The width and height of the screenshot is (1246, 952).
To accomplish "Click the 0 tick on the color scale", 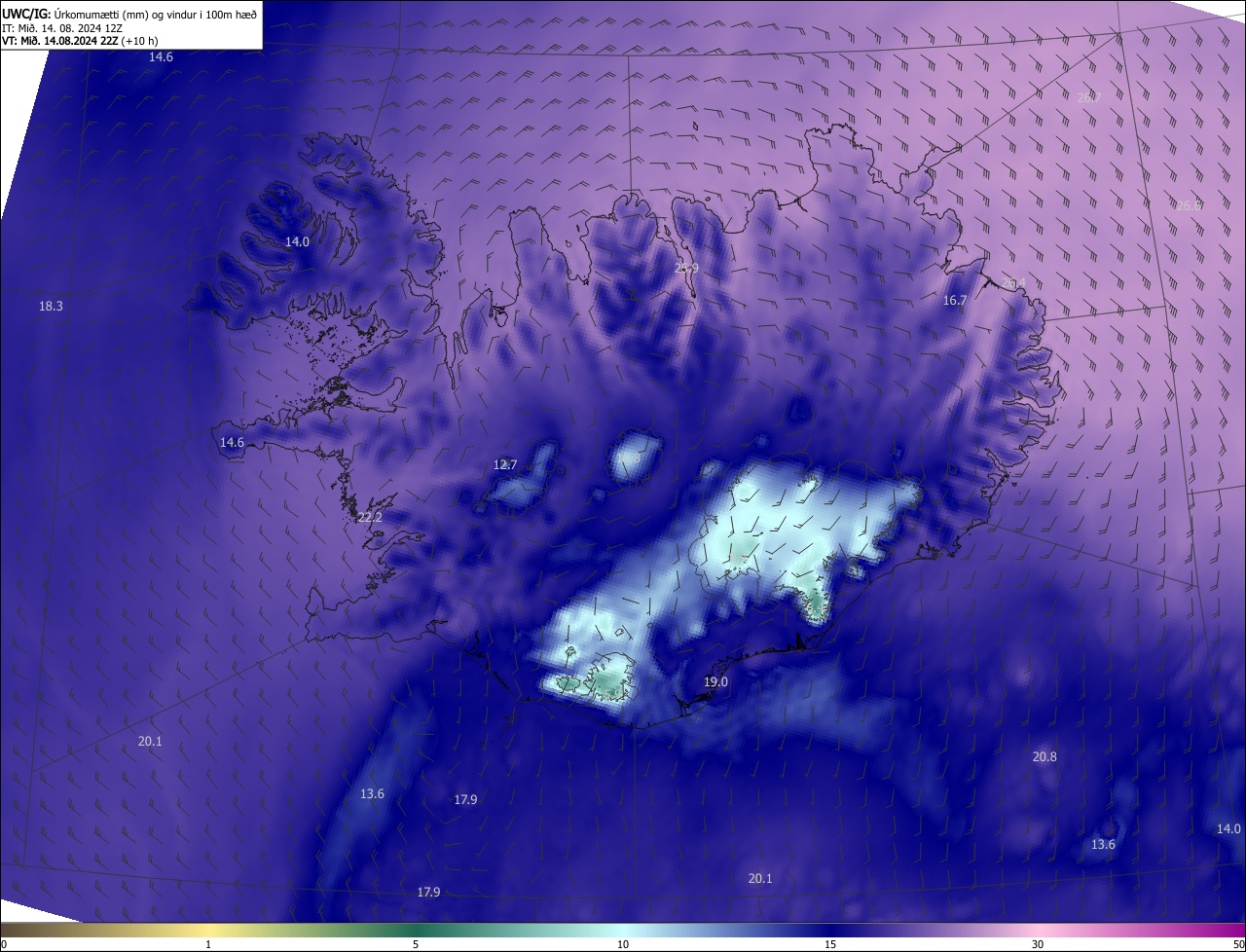I will pyautogui.click(x=3, y=944).
